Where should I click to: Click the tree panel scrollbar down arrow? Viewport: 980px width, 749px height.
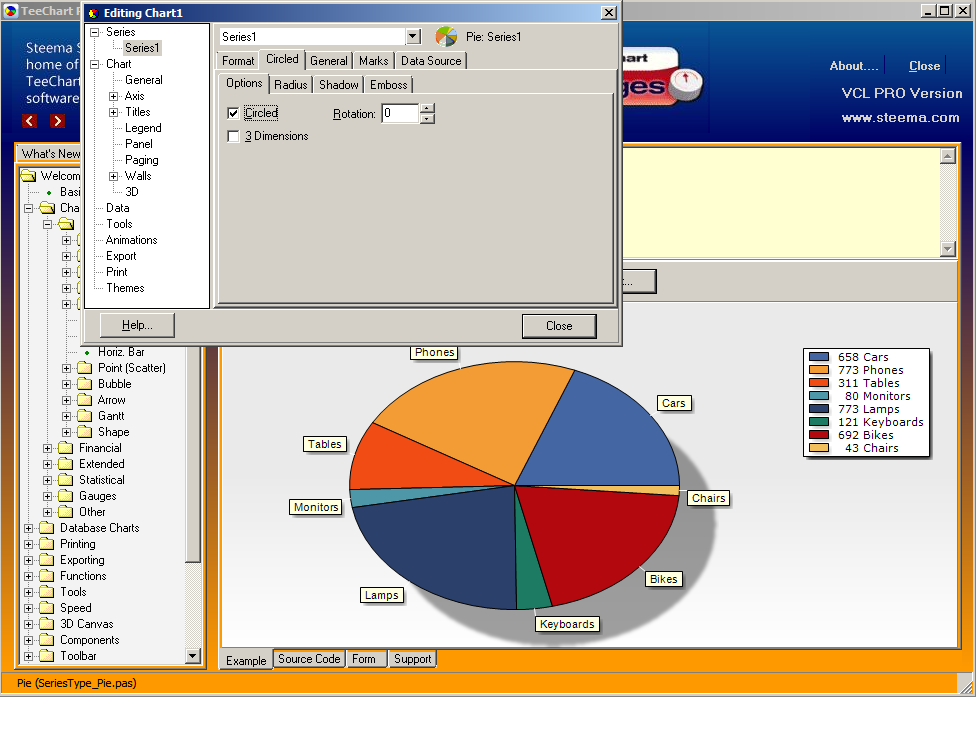point(192,656)
